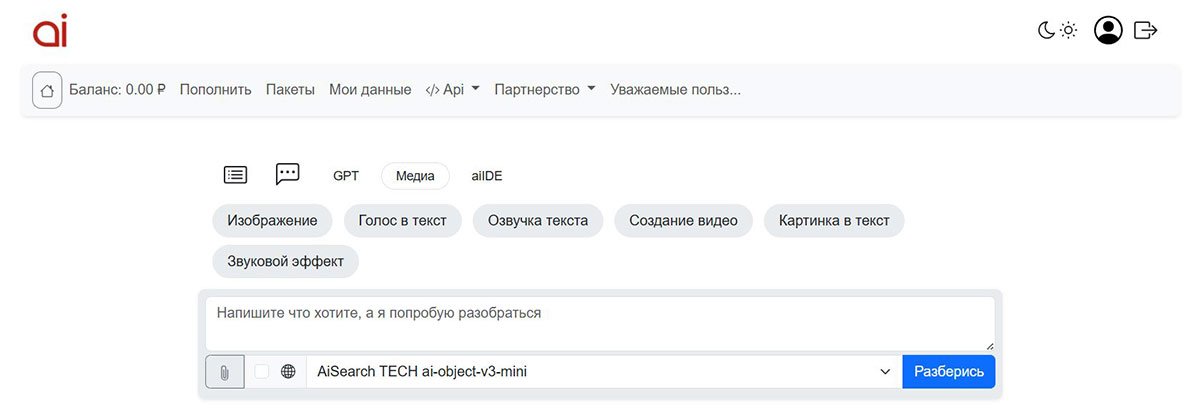The height and width of the screenshot is (410, 1200).
Task: Open the Пополнить link
Action: click(216, 90)
